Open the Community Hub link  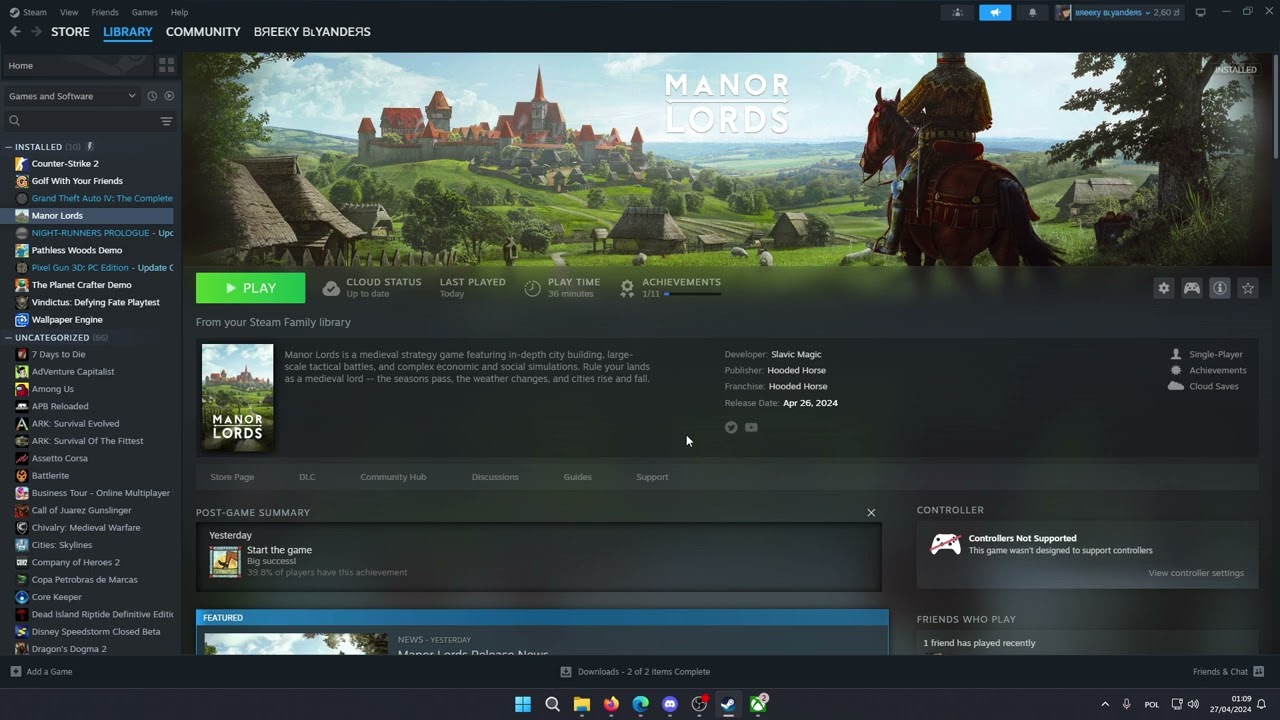click(393, 477)
